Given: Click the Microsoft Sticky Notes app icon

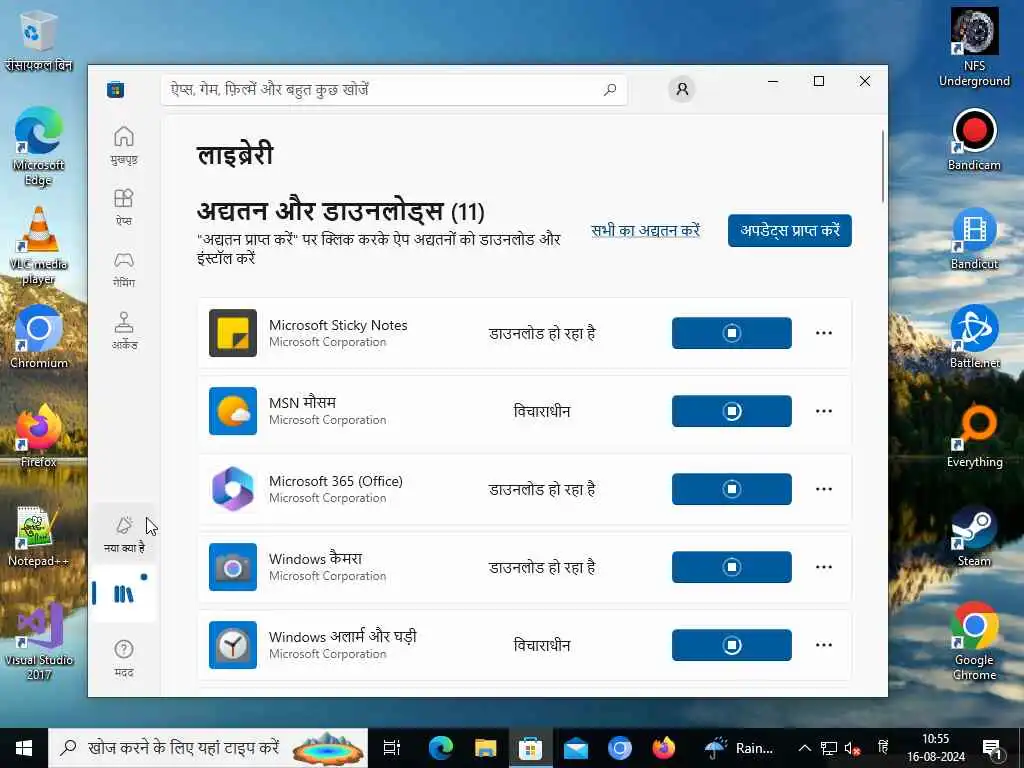Looking at the screenshot, I should tap(232, 333).
